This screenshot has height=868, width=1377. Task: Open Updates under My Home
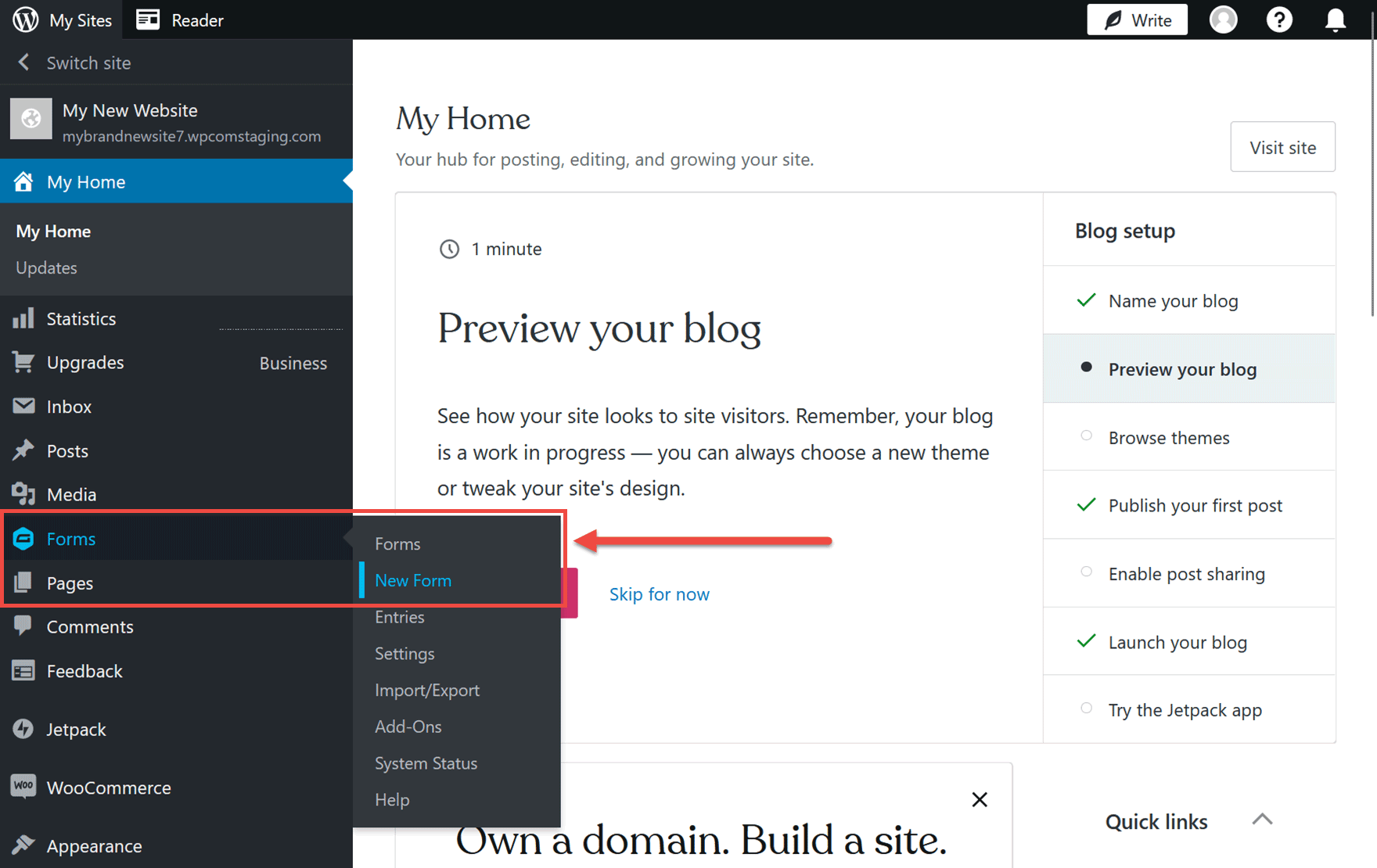click(x=46, y=267)
